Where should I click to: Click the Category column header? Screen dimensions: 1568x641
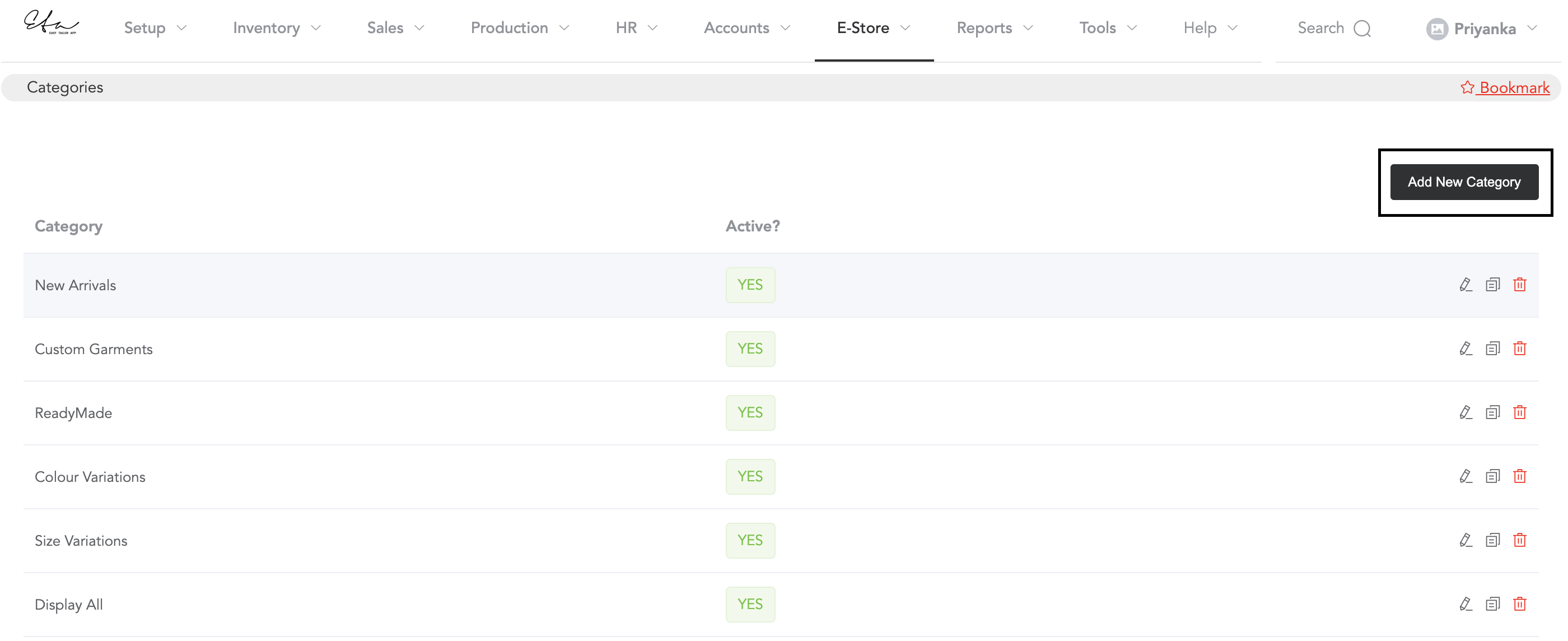coord(68,226)
